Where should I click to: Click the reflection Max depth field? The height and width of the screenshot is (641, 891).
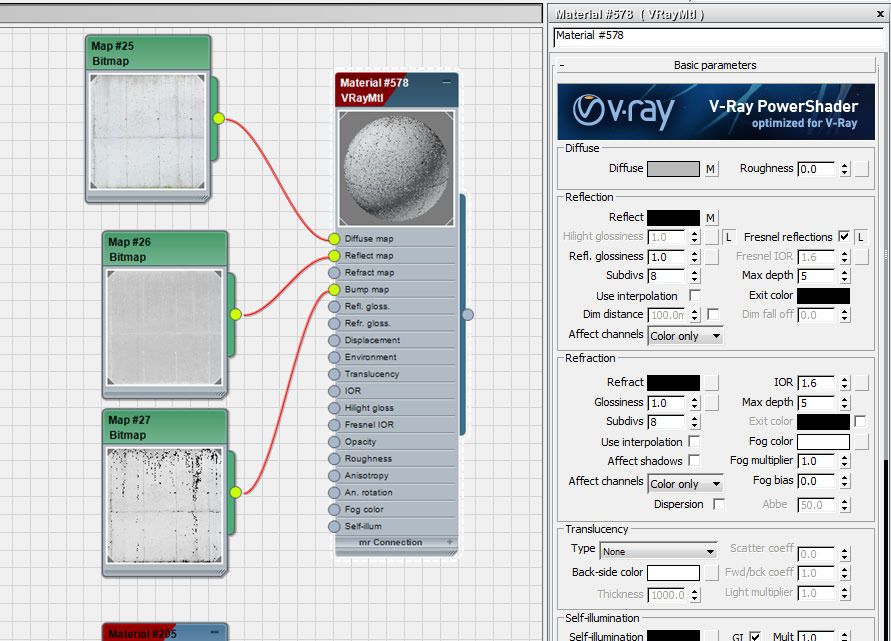[x=817, y=276]
